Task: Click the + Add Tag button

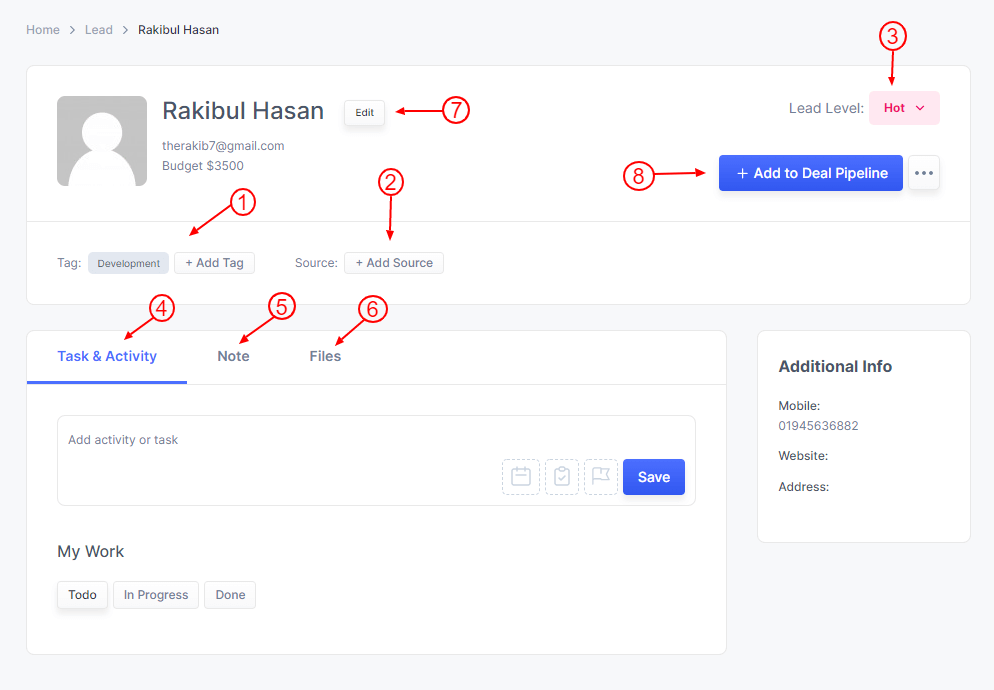Action: pyautogui.click(x=214, y=262)
